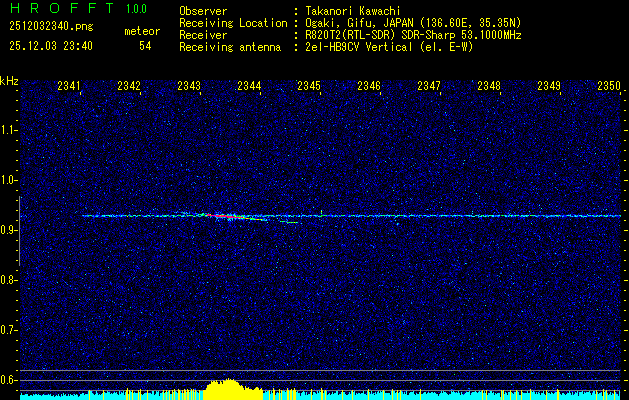Screen dimensions: 629x400
Task: Click the kHz axis unit label
Action: [9, 80]
